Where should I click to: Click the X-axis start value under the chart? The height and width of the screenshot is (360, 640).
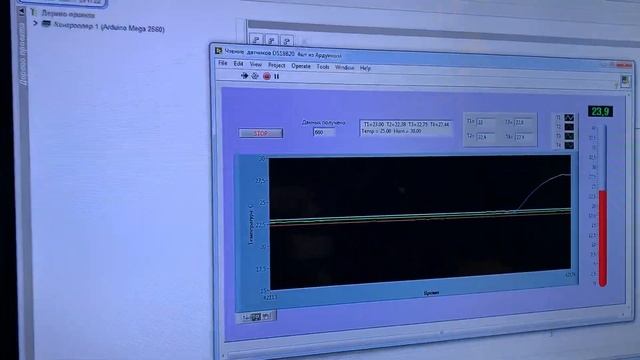[270, 298]
